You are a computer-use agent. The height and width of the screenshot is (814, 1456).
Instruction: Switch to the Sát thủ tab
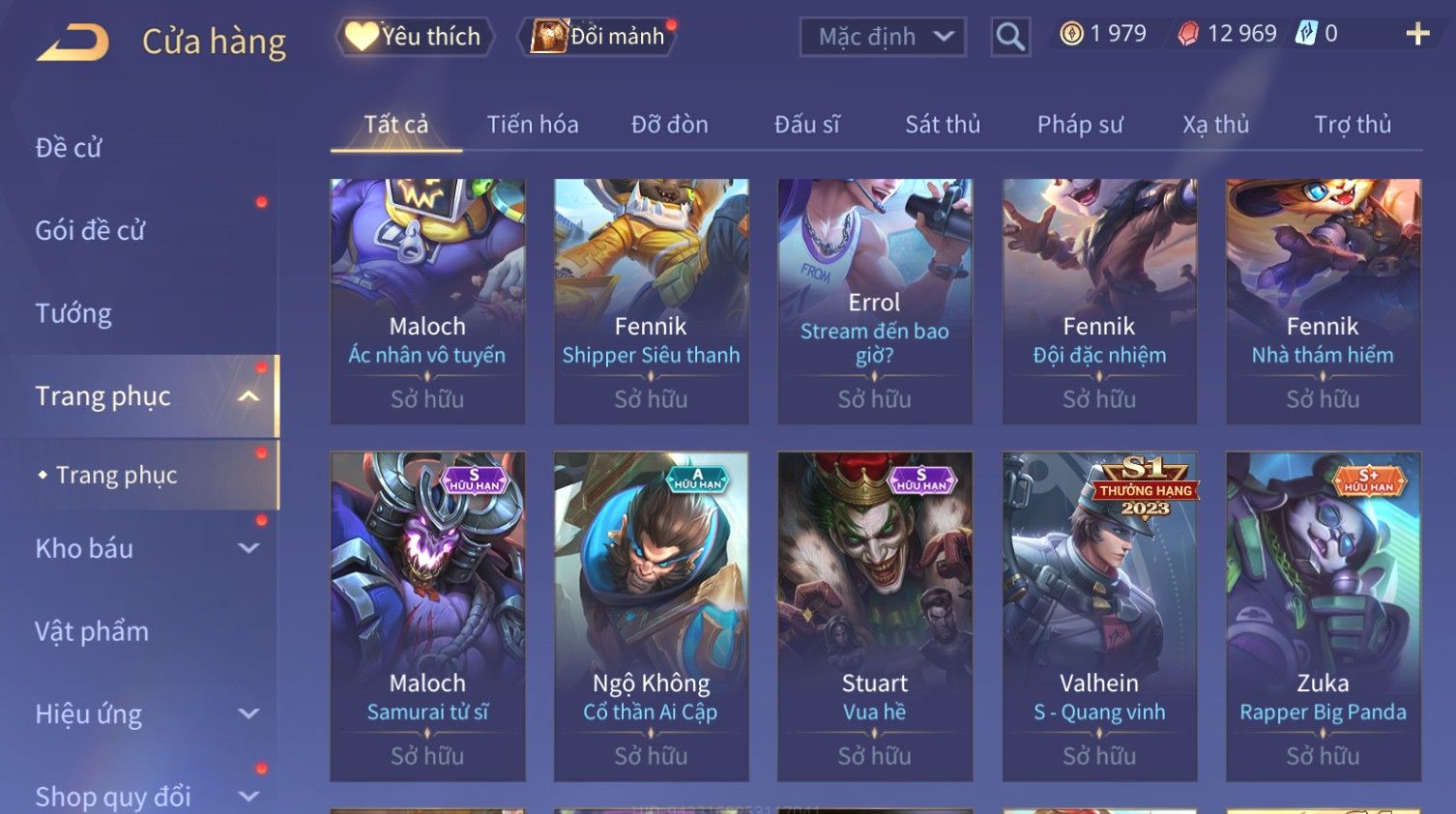[943, 124]
